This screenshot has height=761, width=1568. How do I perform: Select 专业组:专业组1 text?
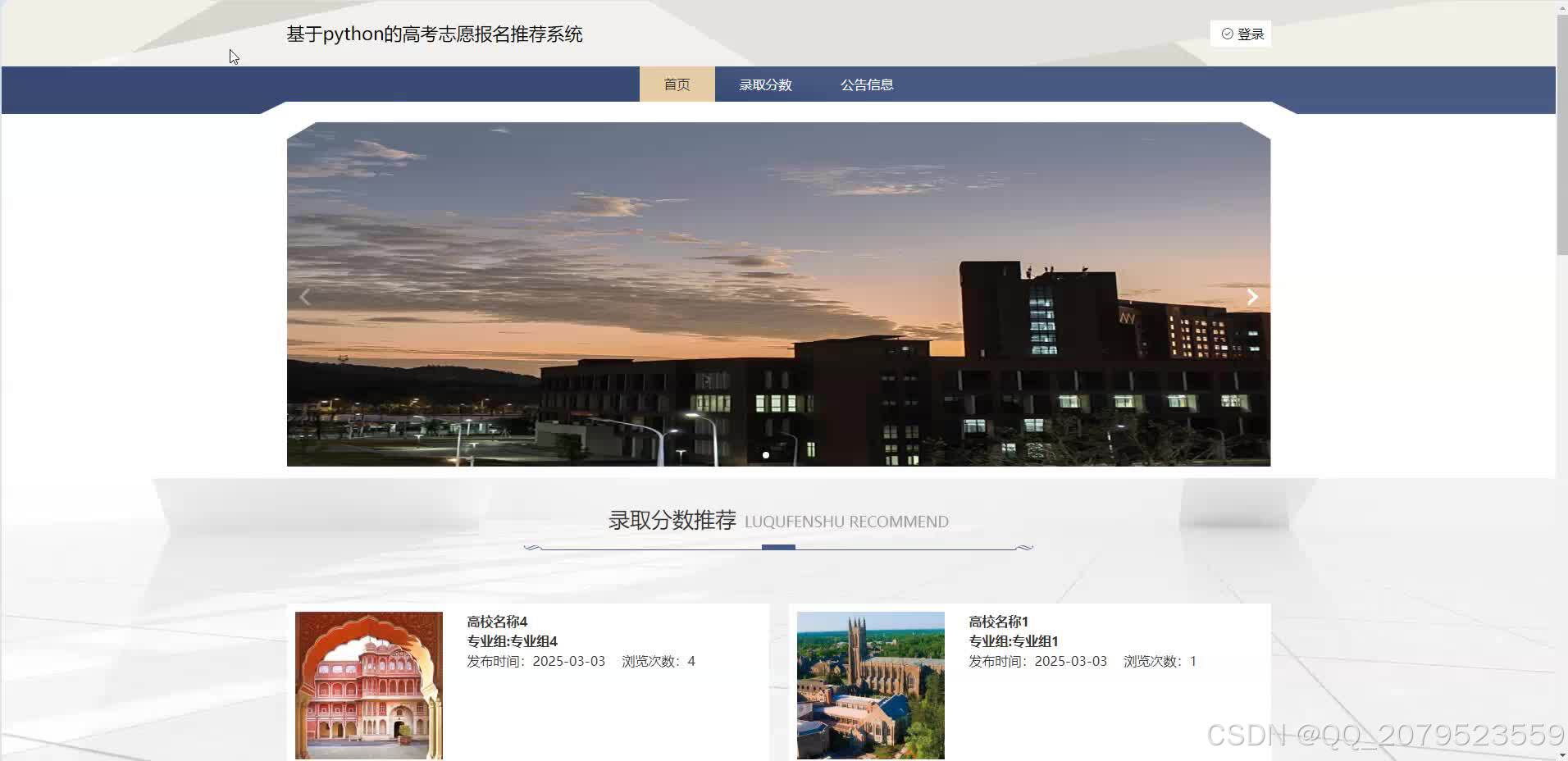[1014, 641]
